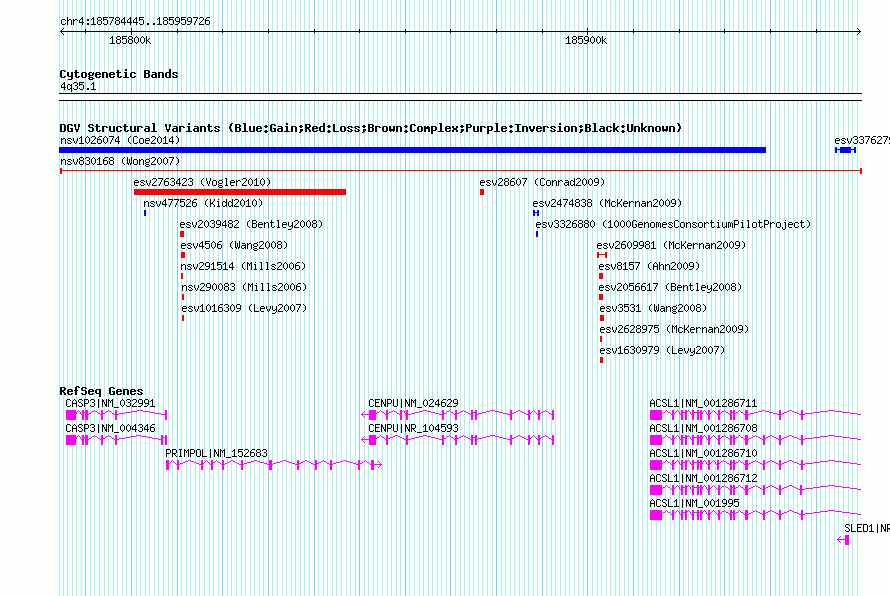Select the RefSeq Genes track title
The image size is (890, 596).
(x=101, y=391)
